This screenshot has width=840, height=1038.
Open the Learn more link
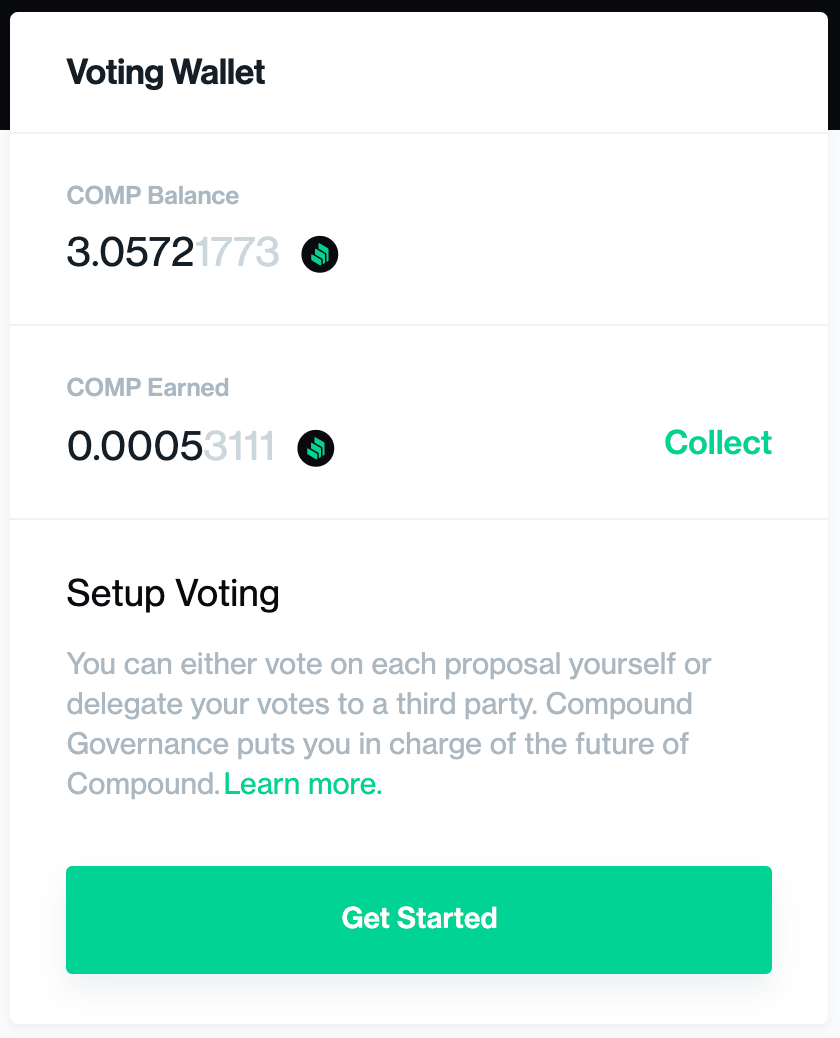click(x=303, y=784)
